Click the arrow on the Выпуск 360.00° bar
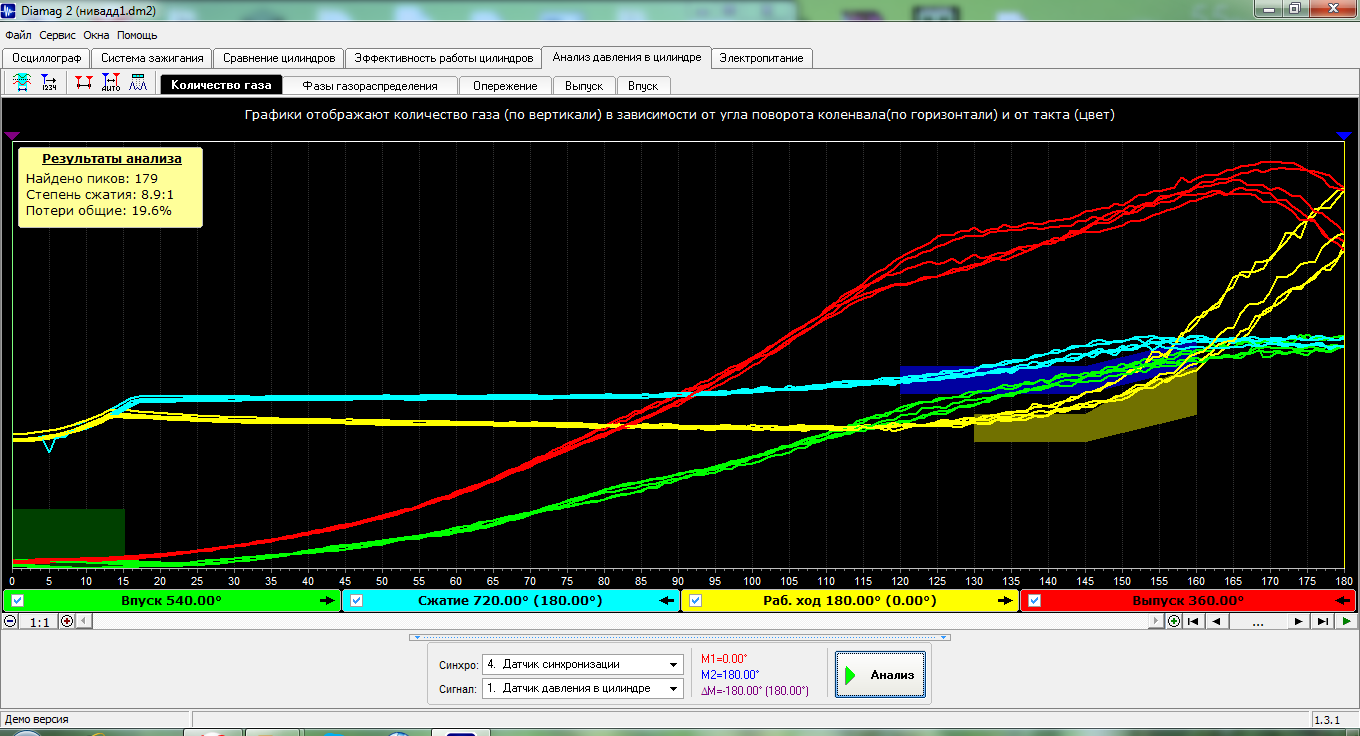This screenshot has width=1360, height=736. coord(1343,600)
